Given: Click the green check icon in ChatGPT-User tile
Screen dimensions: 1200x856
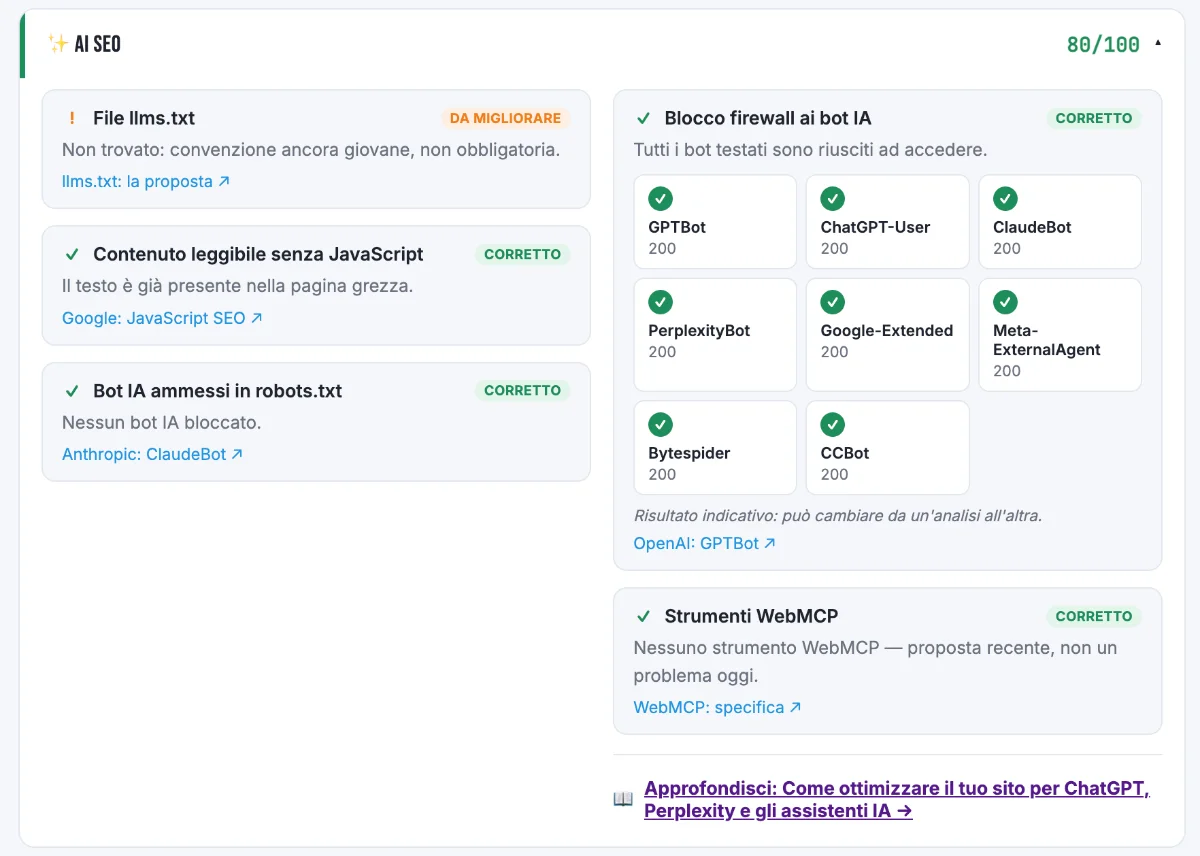Looking at the screenshot, I should pos(833,198).
